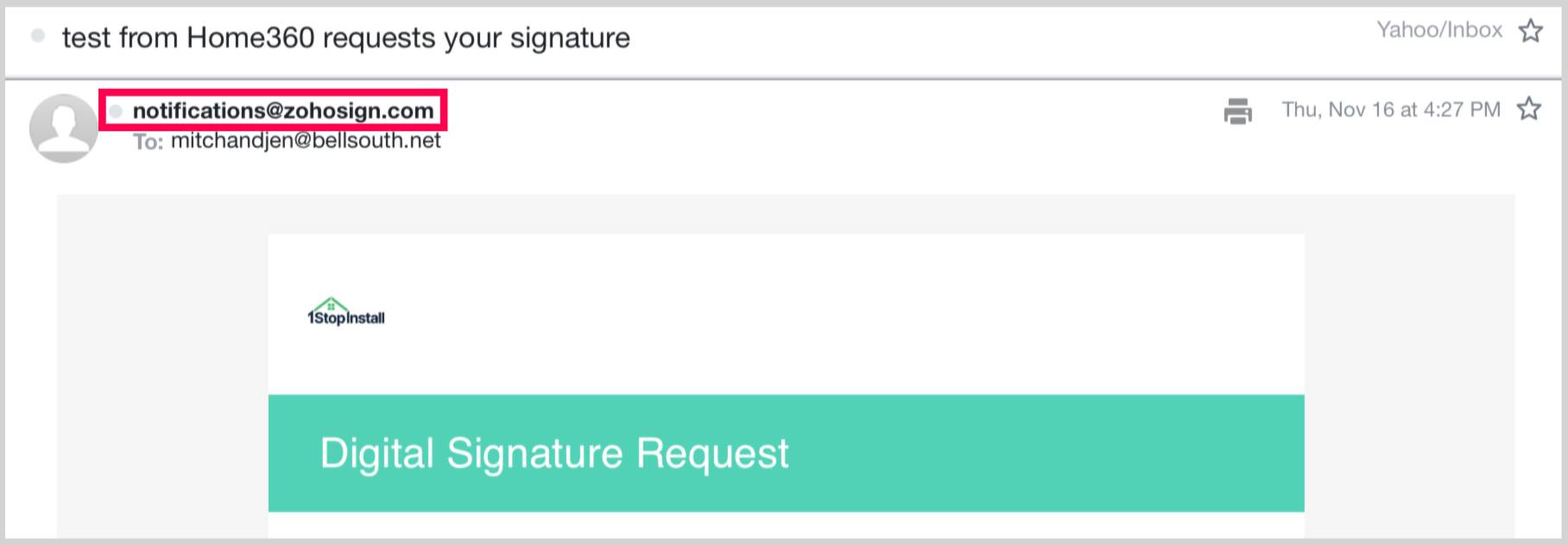Image resolution: width=1568 pixels, height=545 pixels.
Task: Click the empty teal banner area right of the heading
Action: 1036,453
